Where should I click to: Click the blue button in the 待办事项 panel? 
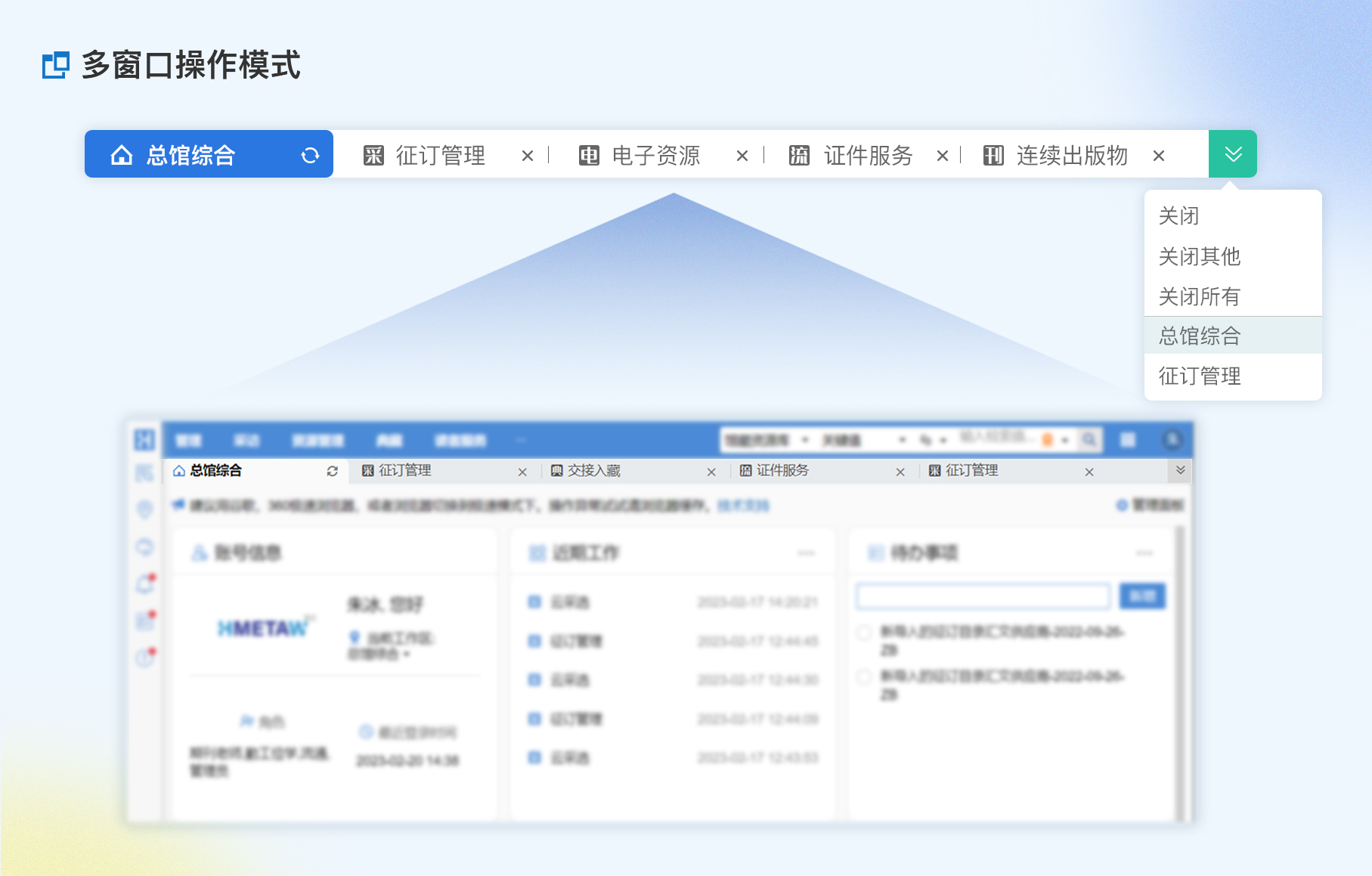1143,596
